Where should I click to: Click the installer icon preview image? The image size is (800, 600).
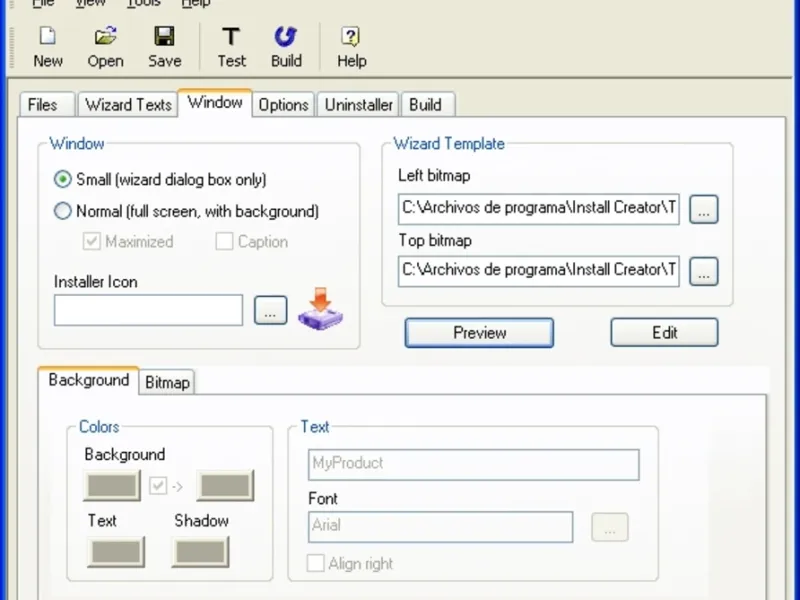[320, 309]
